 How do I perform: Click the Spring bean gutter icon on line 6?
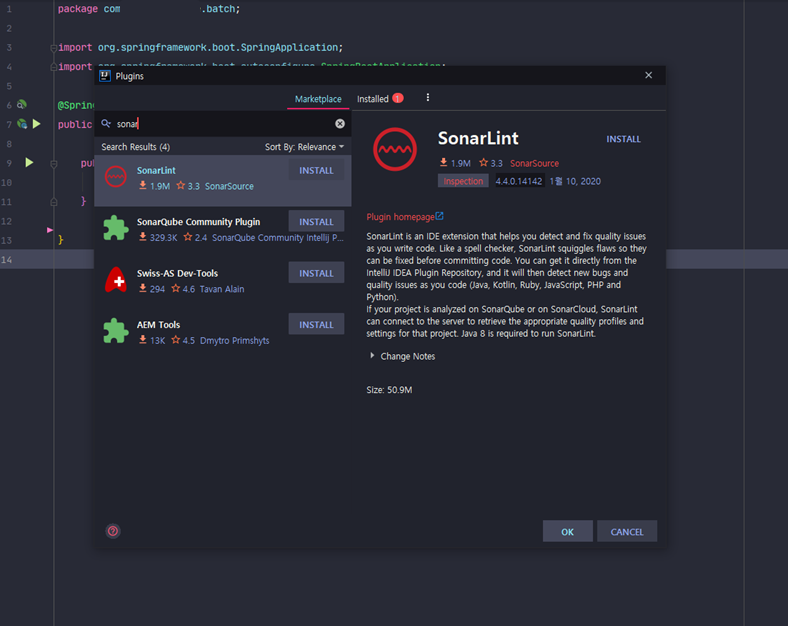pos(22,105)
